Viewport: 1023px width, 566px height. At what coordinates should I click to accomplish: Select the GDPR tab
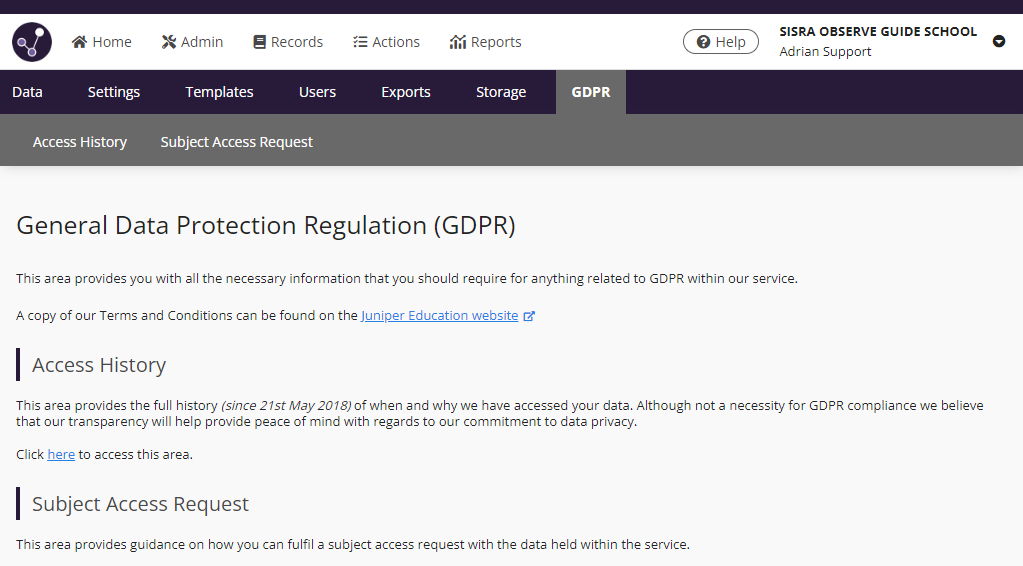click(x=591, y=92)
